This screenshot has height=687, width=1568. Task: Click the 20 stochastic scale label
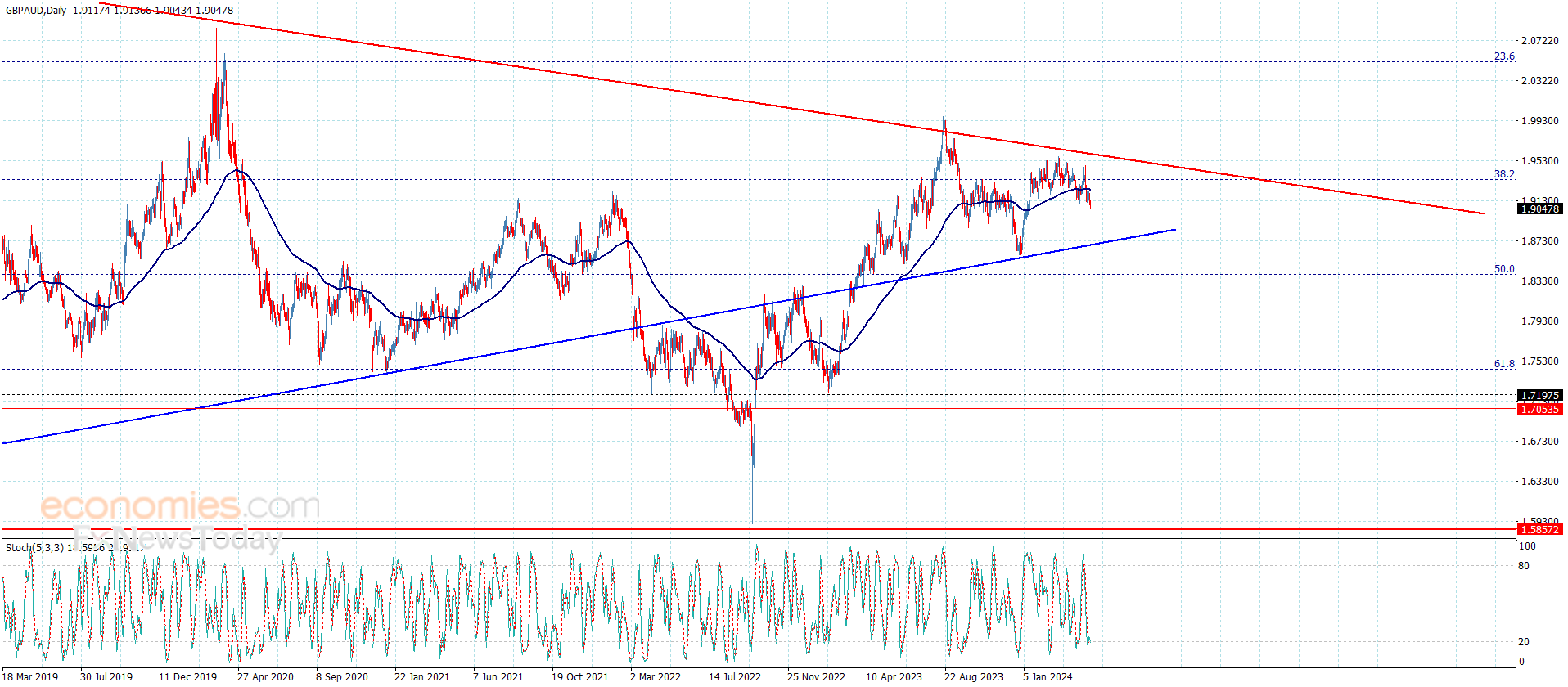click(x=1524, y=642)
